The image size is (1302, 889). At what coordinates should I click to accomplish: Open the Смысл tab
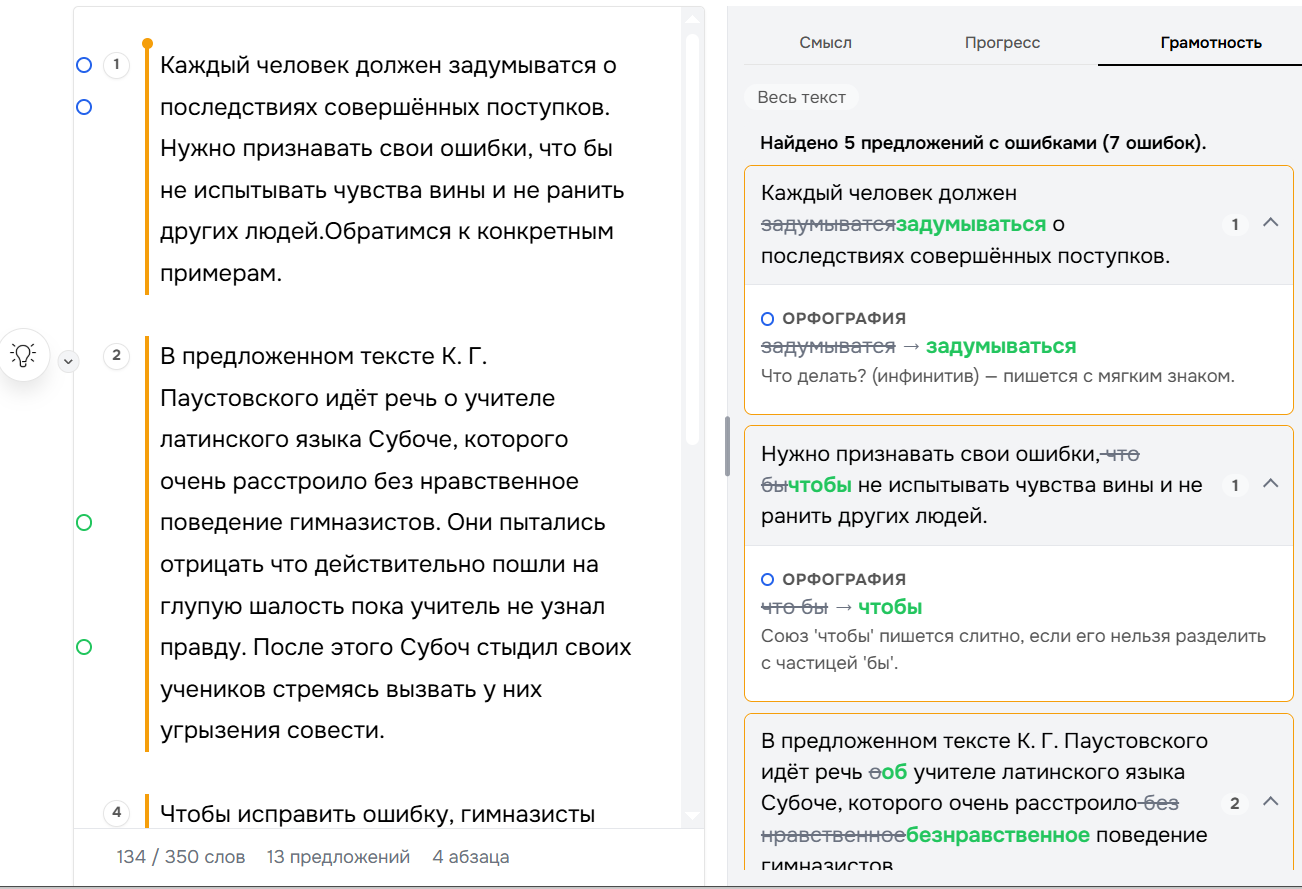tap(826, 43)
